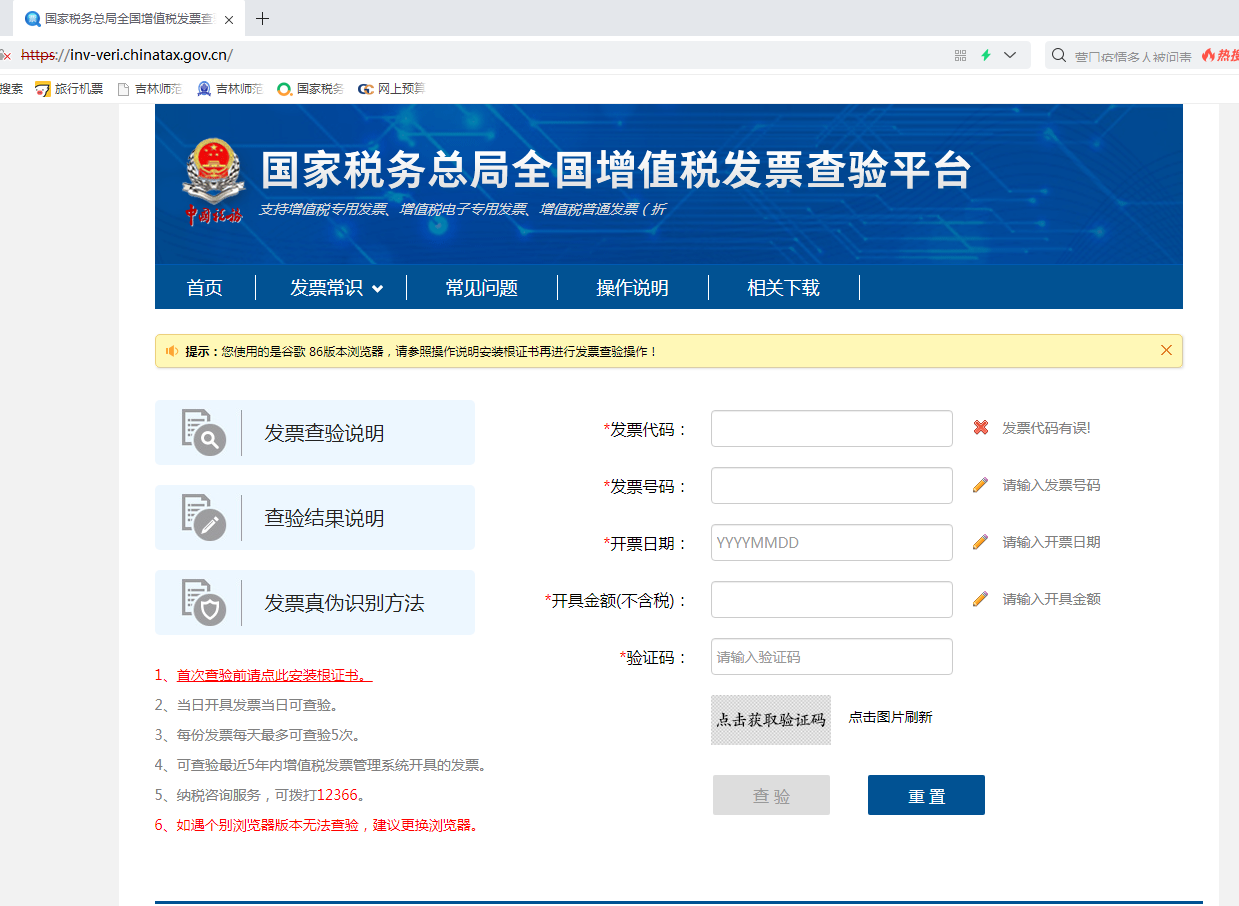1239x906 pixels.
Task: Open the 相关下载 navigation item
Action: coord(783,288)
